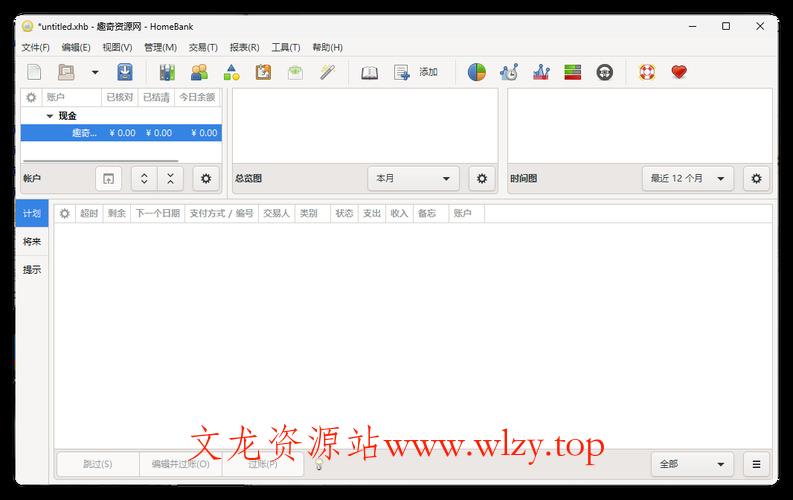Collapse the 现金 account group
The width and height of the screenshot is (793, 500).
tap(50, 116)
